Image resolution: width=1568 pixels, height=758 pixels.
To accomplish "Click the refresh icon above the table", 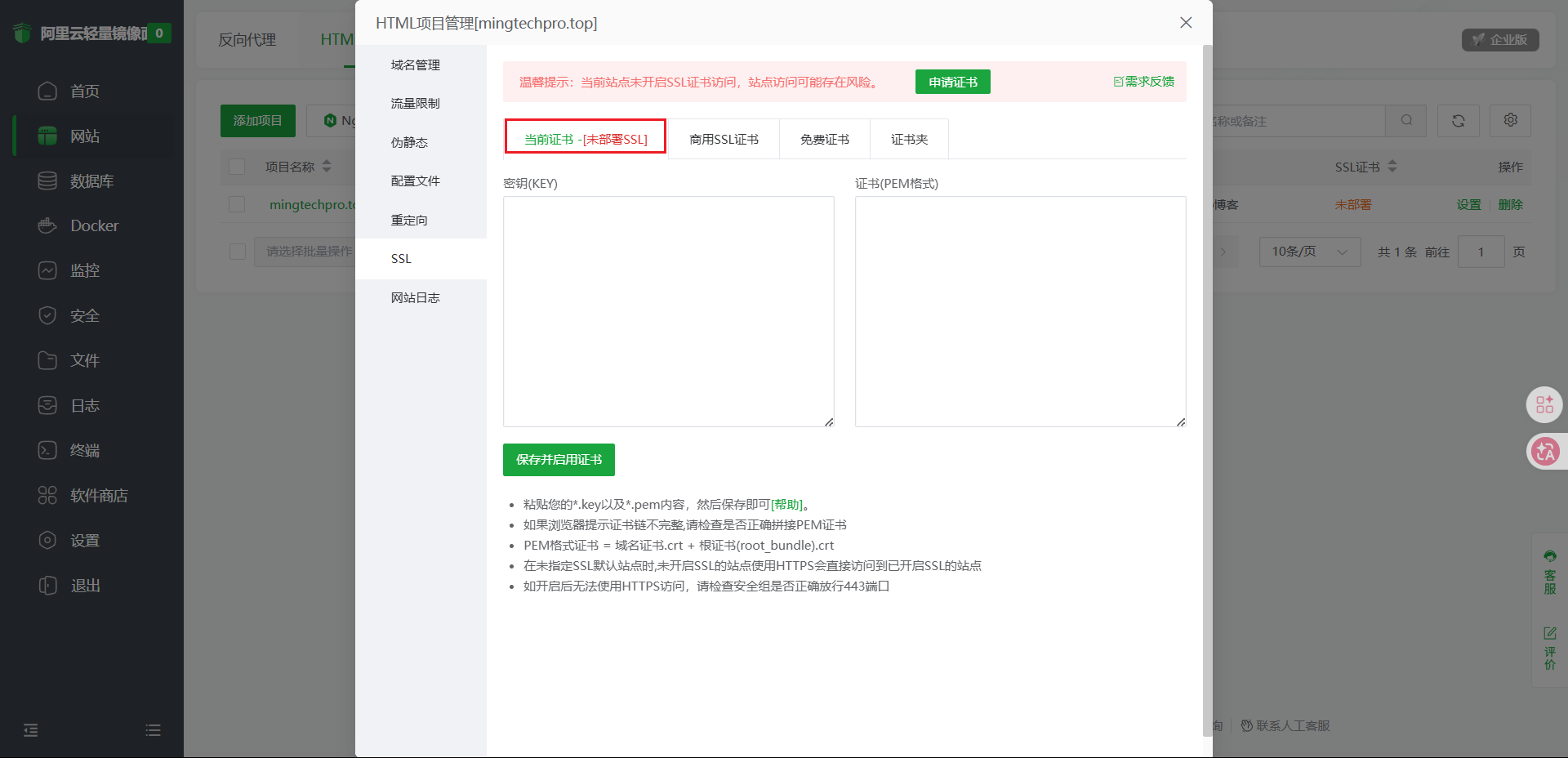I will 1458,121.
